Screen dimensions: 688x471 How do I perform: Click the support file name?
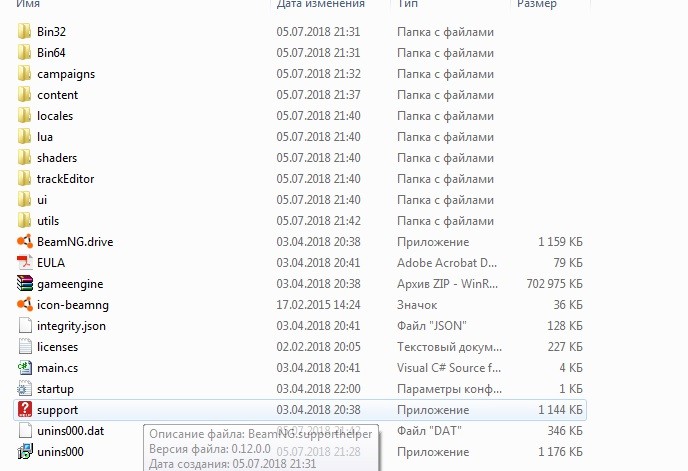pos(57,410)
